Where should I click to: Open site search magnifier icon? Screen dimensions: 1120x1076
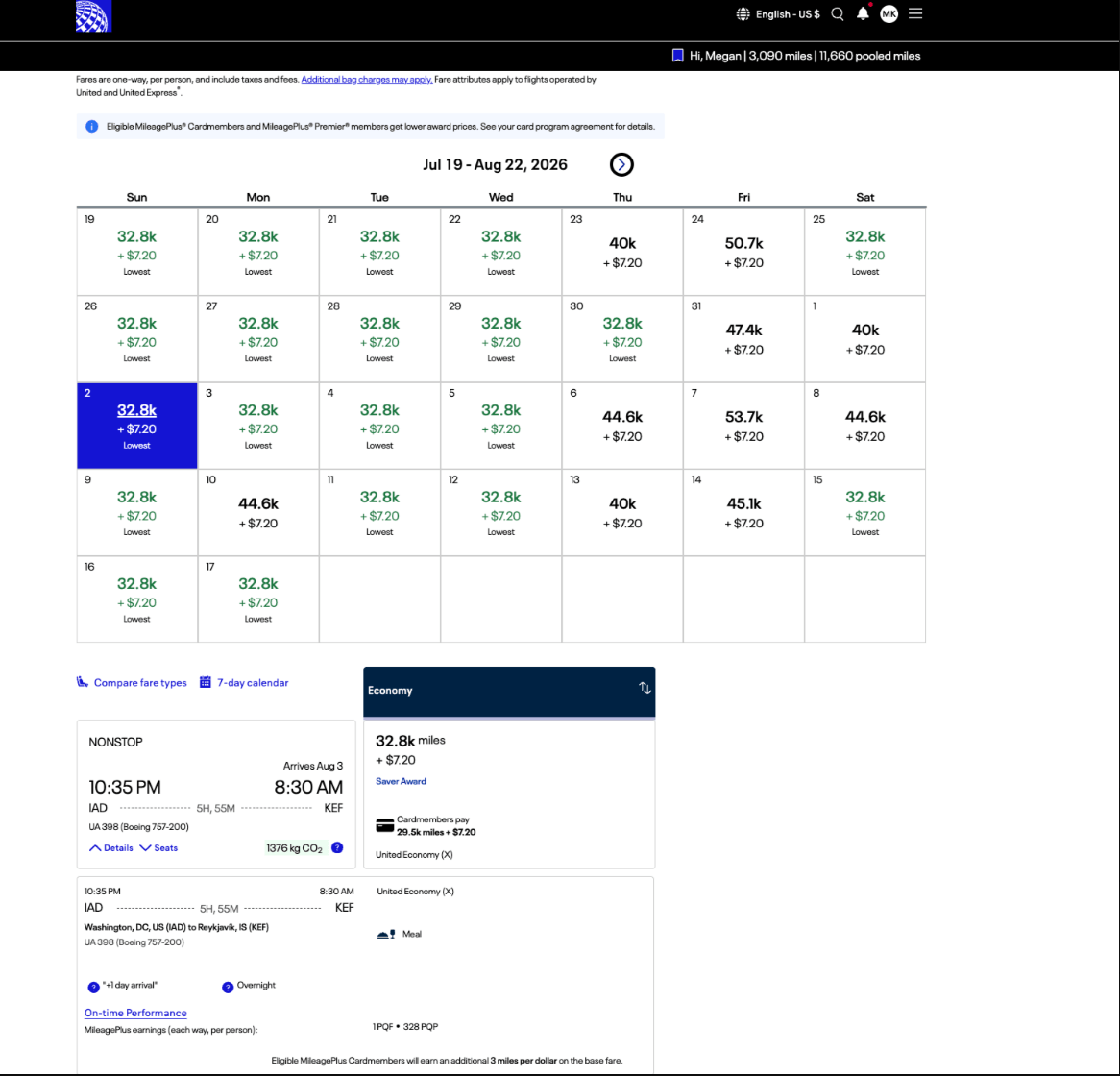tap(838, 14)
